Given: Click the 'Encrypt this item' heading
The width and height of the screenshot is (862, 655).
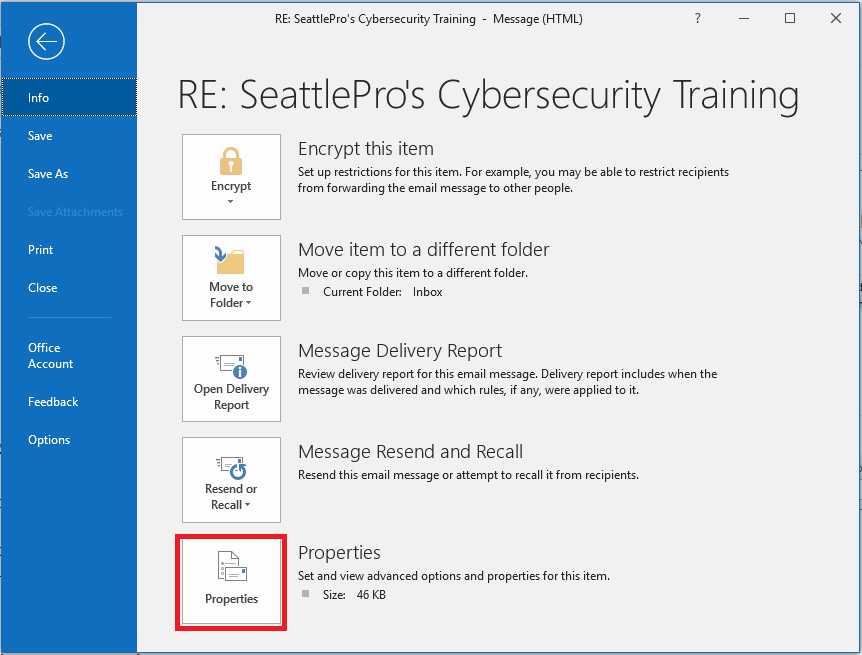Looking at the screenshot, I should pyautogui.click(x=366, y=148).
